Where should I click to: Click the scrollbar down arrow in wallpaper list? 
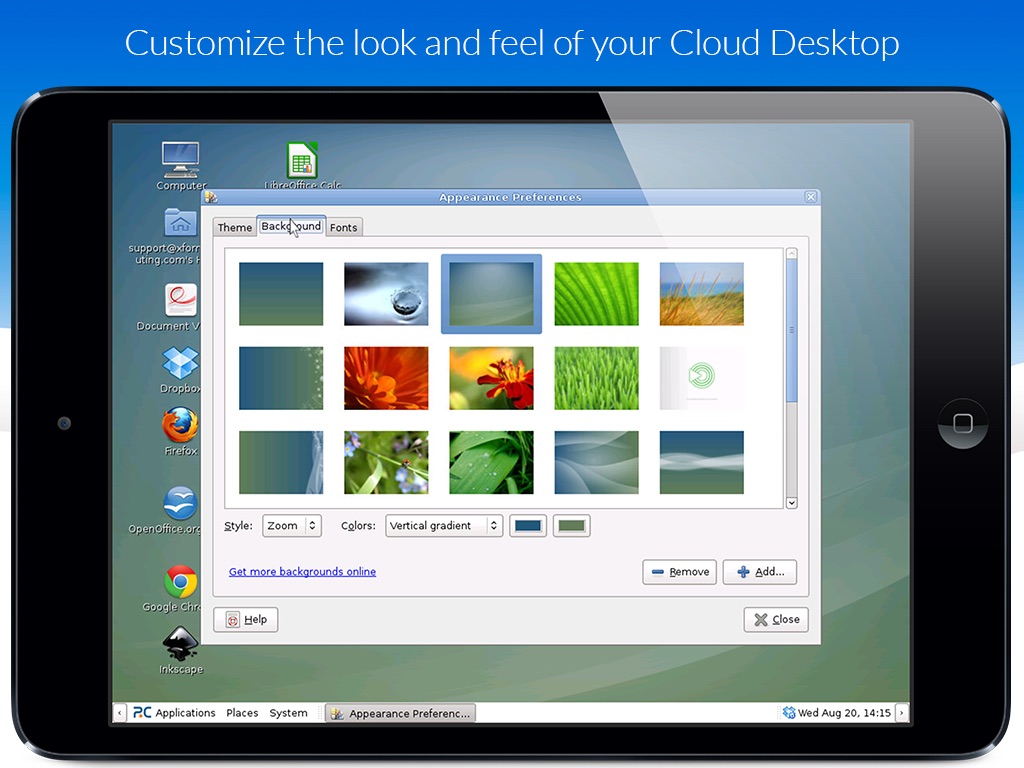click(x=792, y=503)
